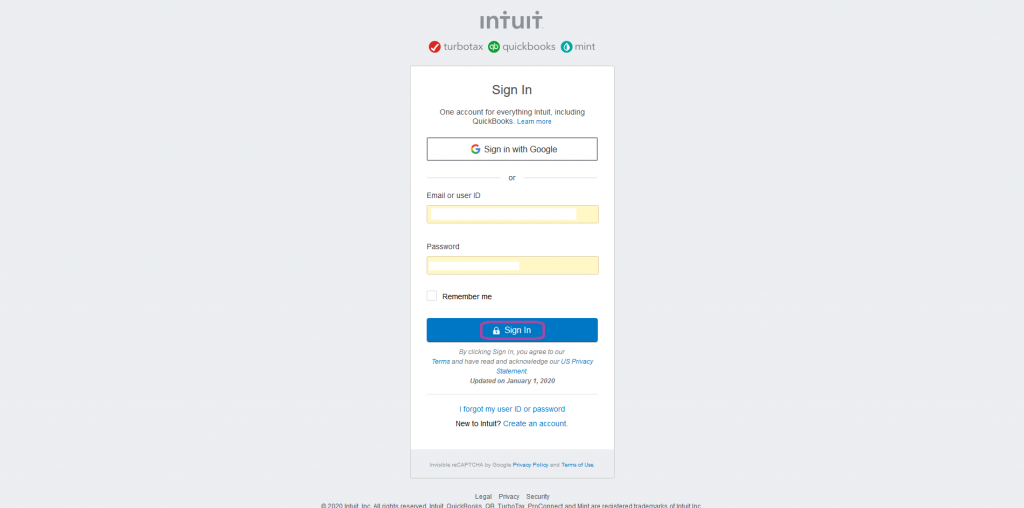Open the US Privacy Statement link
Screen dimensions: 1024x508
[x=545, y=366]
